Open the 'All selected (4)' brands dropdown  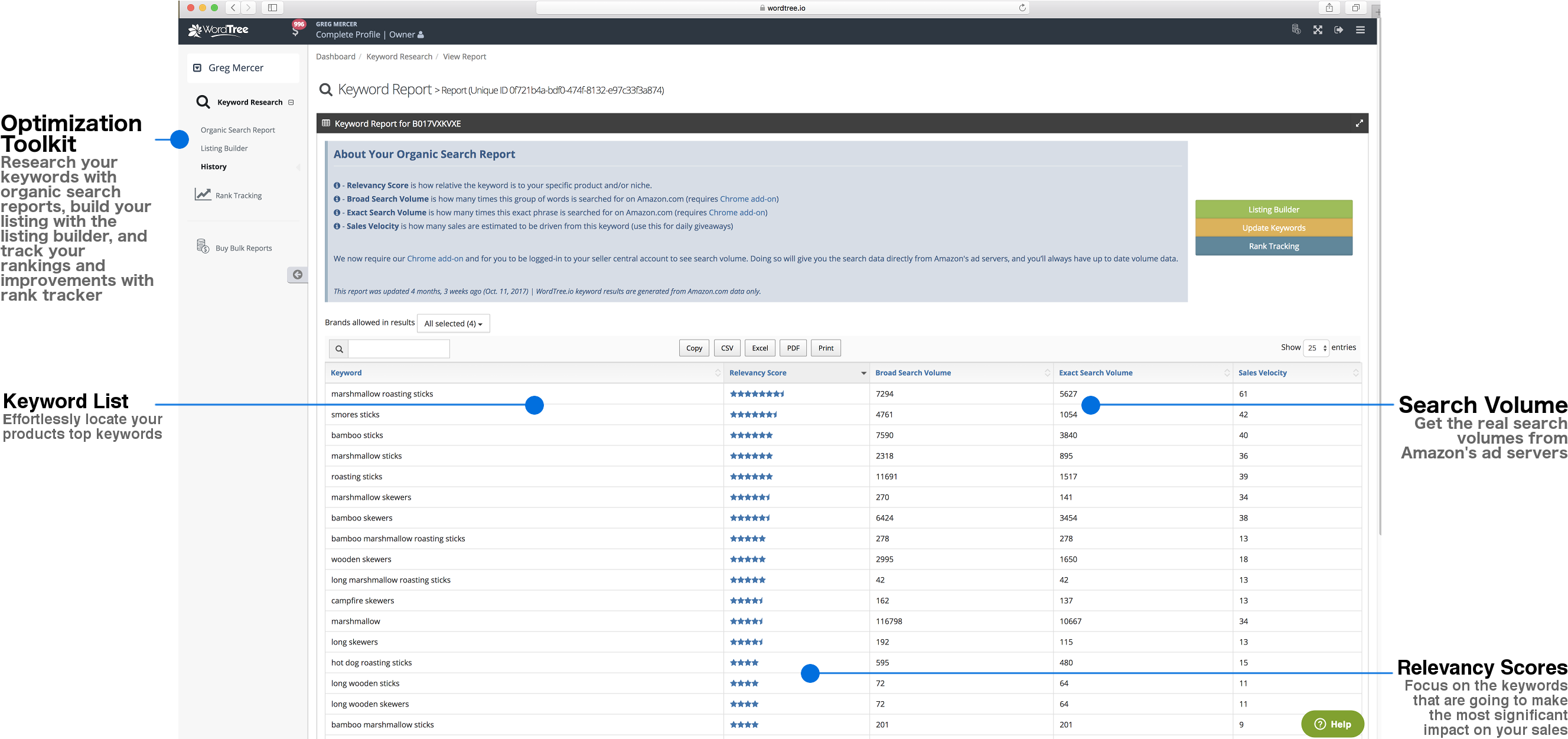pyautogui.click(x=453, y=323)
